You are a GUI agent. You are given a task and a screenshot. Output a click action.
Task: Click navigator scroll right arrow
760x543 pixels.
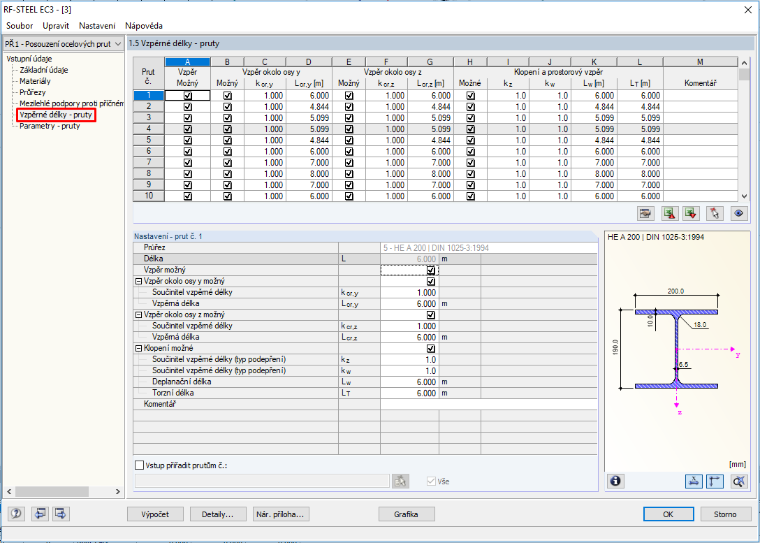[118, 492]
